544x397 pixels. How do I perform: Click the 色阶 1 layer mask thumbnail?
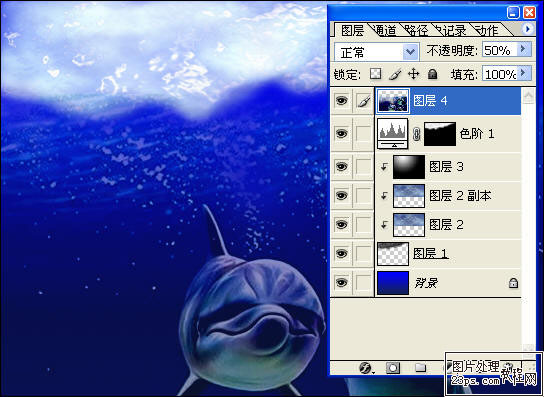point(440,134)
